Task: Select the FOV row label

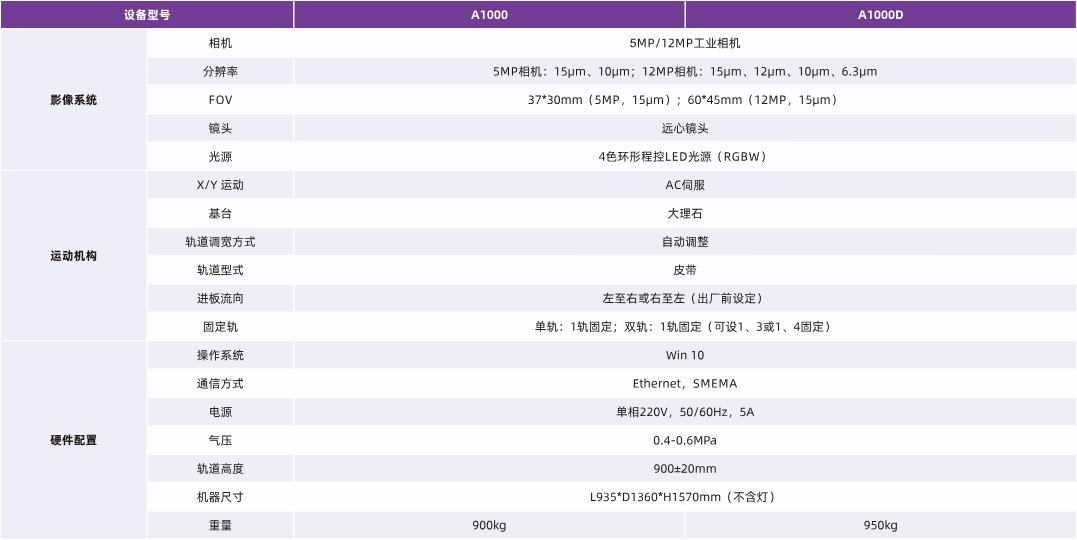Action: click(x=220, y=100)
